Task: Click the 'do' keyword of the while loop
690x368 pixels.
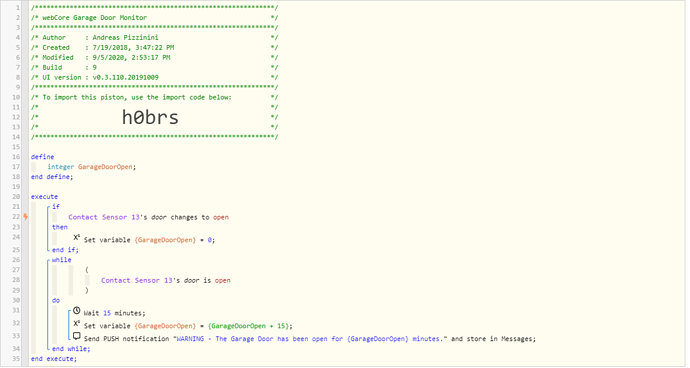Action: (56, 300)
